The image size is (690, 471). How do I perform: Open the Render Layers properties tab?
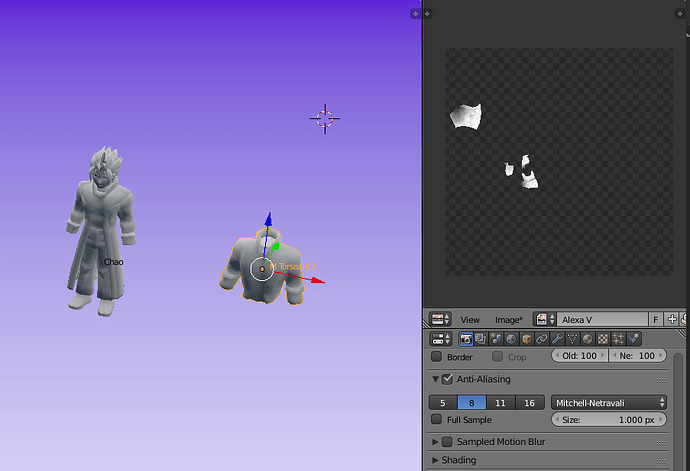point(481,339)
